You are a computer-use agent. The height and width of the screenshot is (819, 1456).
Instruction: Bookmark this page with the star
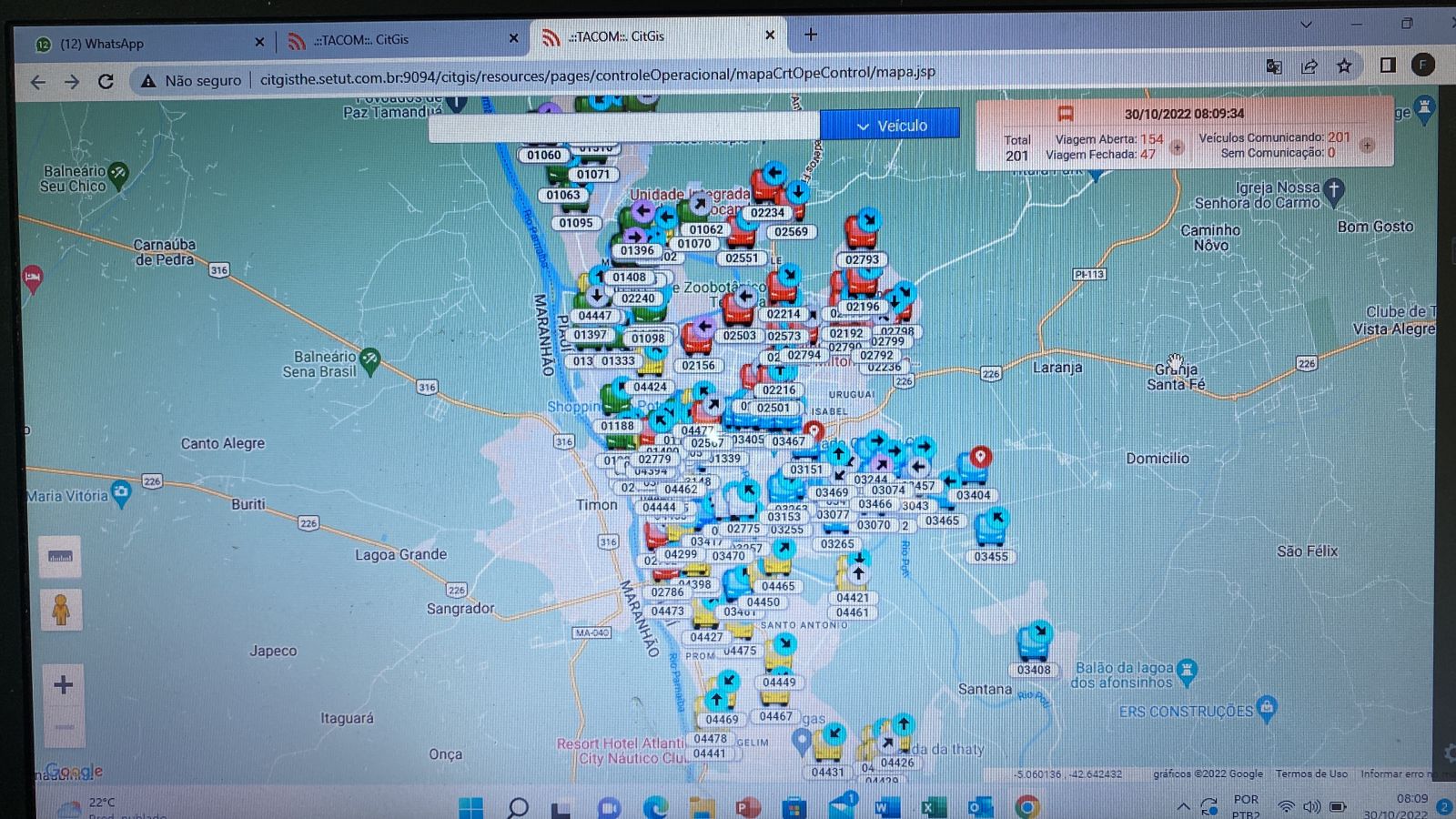click(1344, 66)
